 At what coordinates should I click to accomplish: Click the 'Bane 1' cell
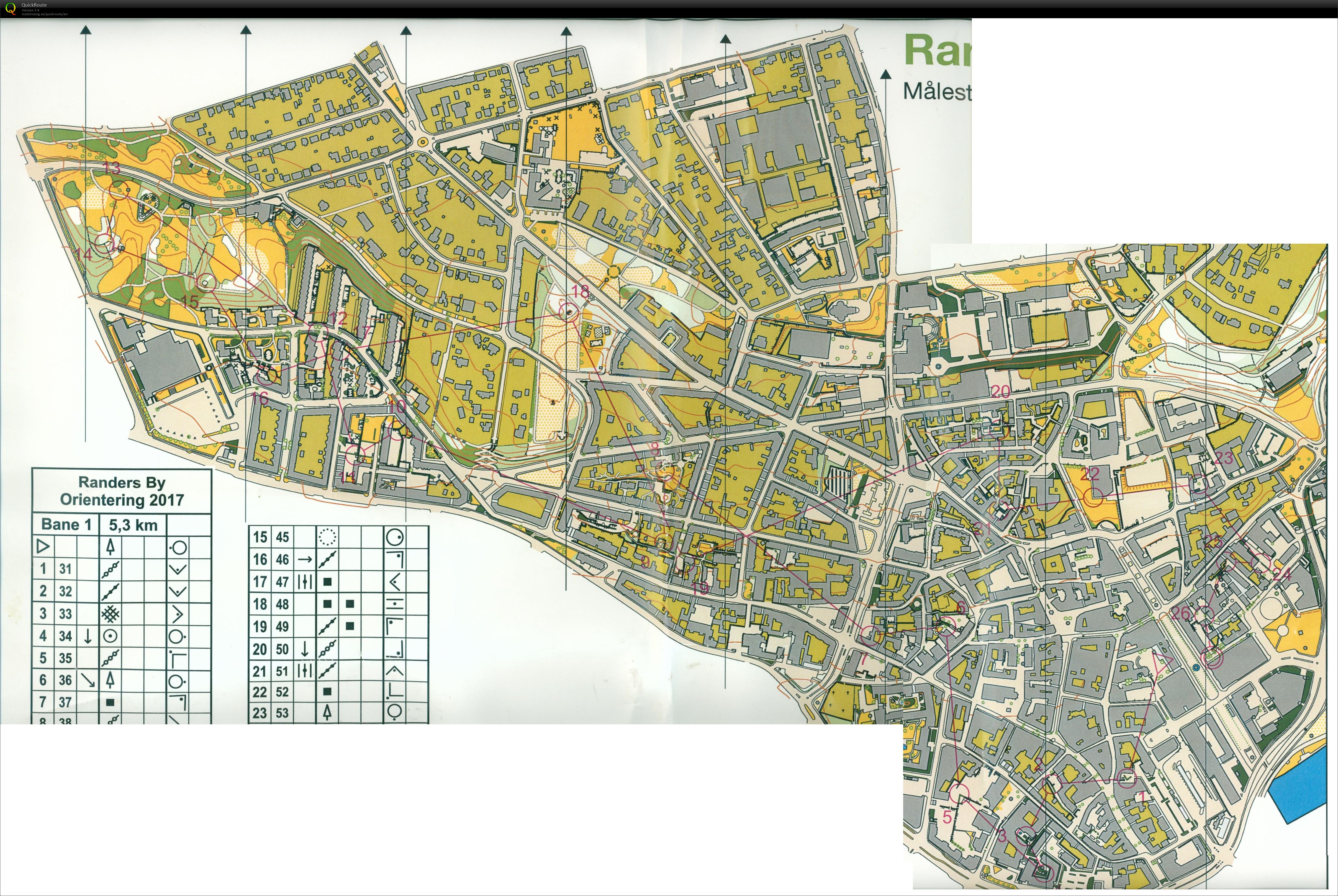66,525
